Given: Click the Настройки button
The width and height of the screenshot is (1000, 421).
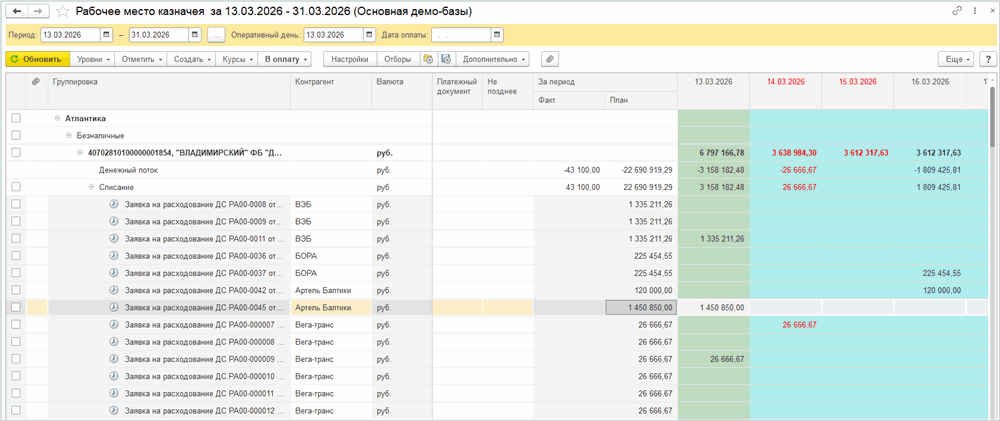Looking at the screenshot, I should tap(348, 59).
